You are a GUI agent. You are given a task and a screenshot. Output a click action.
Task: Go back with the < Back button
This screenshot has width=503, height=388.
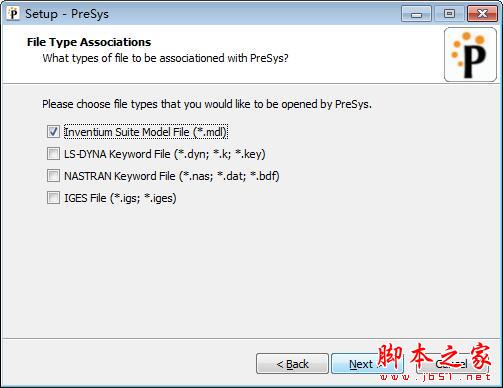pyautogui.click(x=292, y=364)
